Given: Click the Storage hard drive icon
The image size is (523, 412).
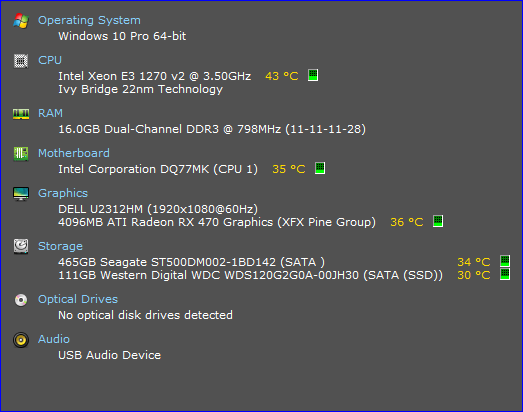Looking at the screenshot, I should pyautogui.click(x=21, y=246).
